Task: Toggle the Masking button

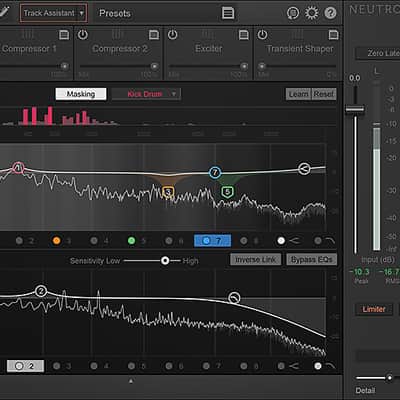Action: 81,94
